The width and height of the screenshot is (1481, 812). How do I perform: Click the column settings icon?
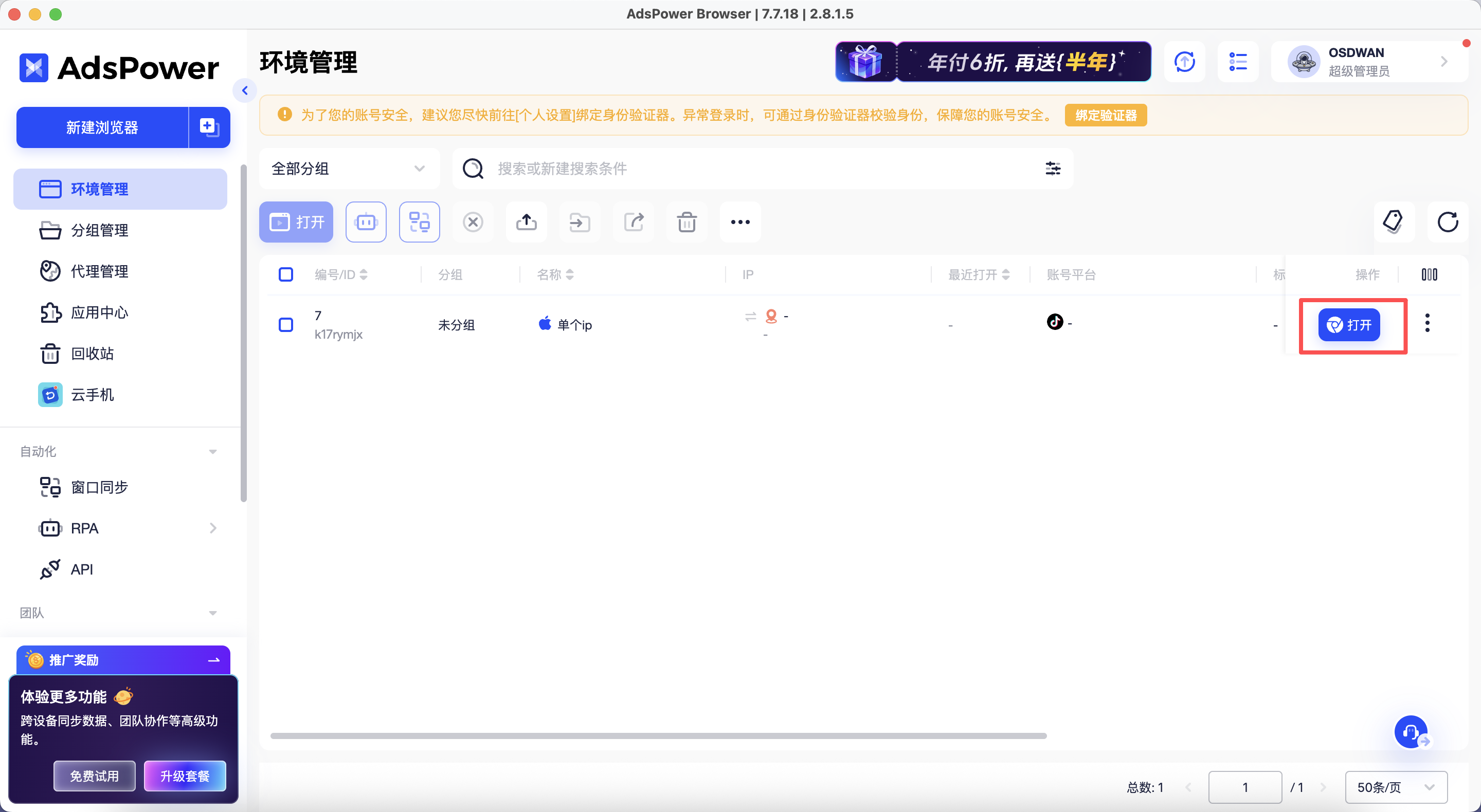[x=1429, y=274]
